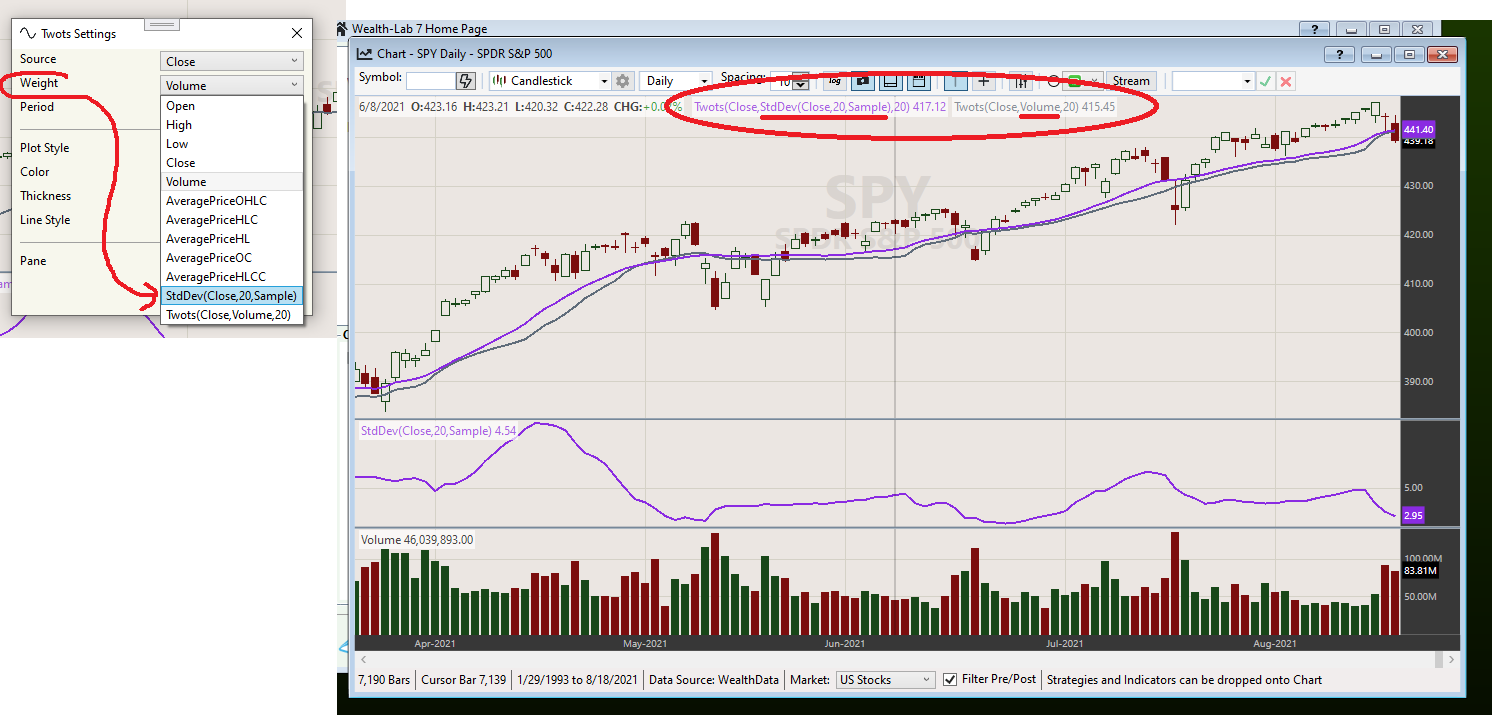Select Twots(Close,Volume,20) in the list
Image resolution: width=1492 pixels, height=715 pixels.
pos(231,315)
